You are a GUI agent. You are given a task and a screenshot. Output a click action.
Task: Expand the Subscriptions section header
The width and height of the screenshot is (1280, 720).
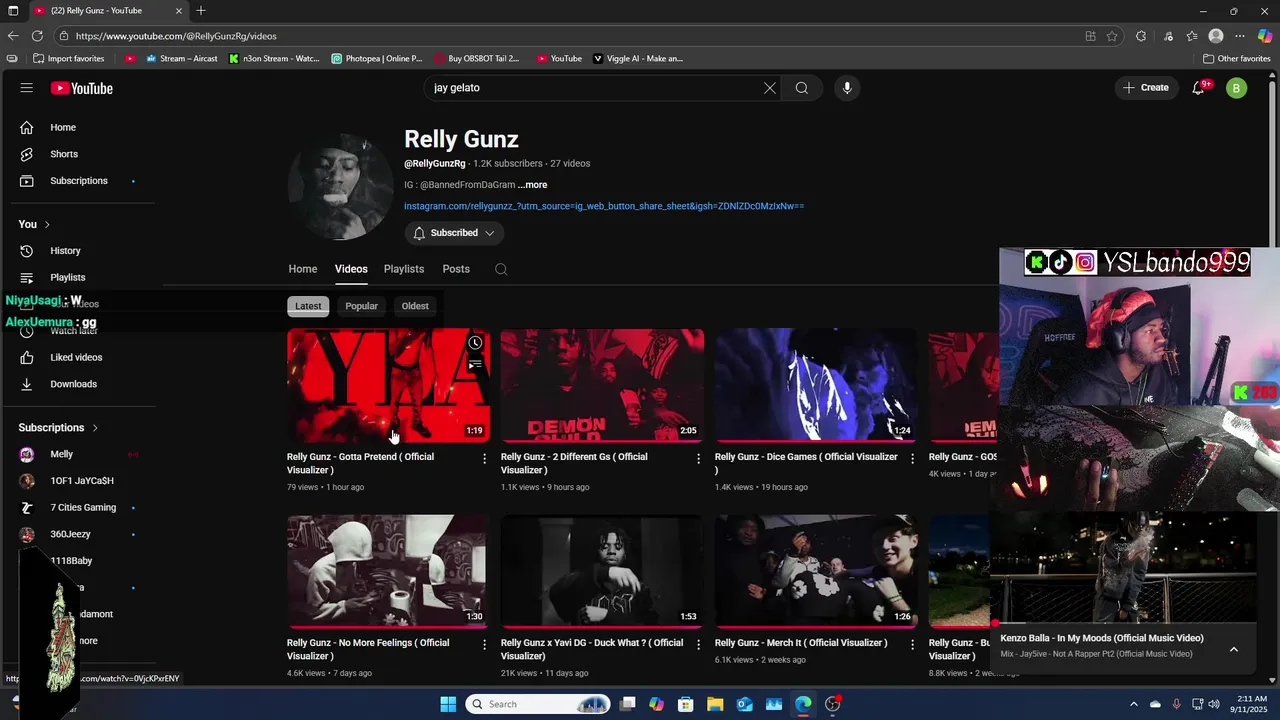(58, 427)
